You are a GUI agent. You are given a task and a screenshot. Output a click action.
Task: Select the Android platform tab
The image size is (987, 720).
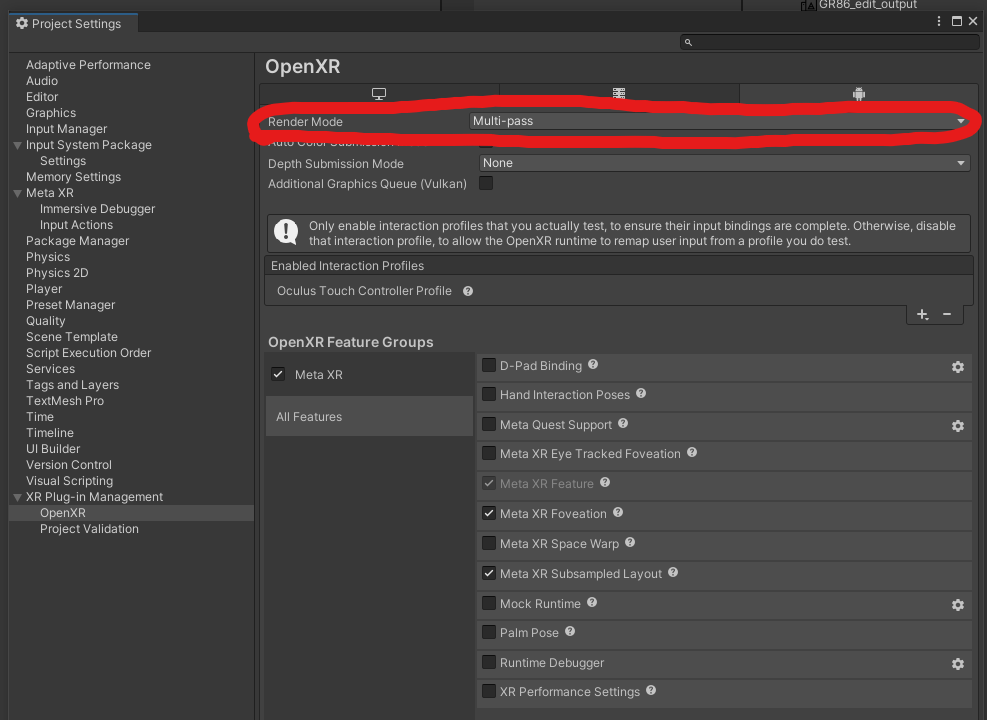(859, 94)
